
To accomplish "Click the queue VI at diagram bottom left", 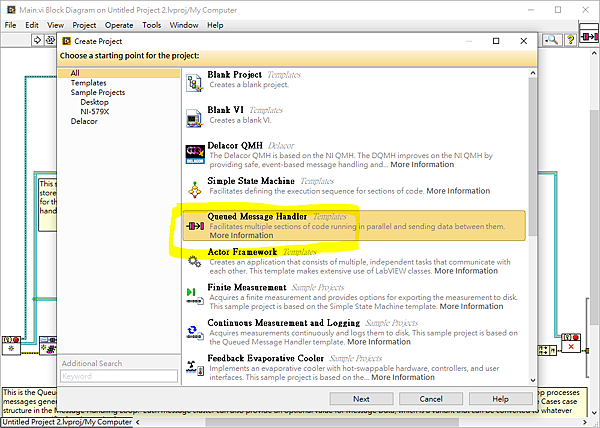I will click(11, 345).
